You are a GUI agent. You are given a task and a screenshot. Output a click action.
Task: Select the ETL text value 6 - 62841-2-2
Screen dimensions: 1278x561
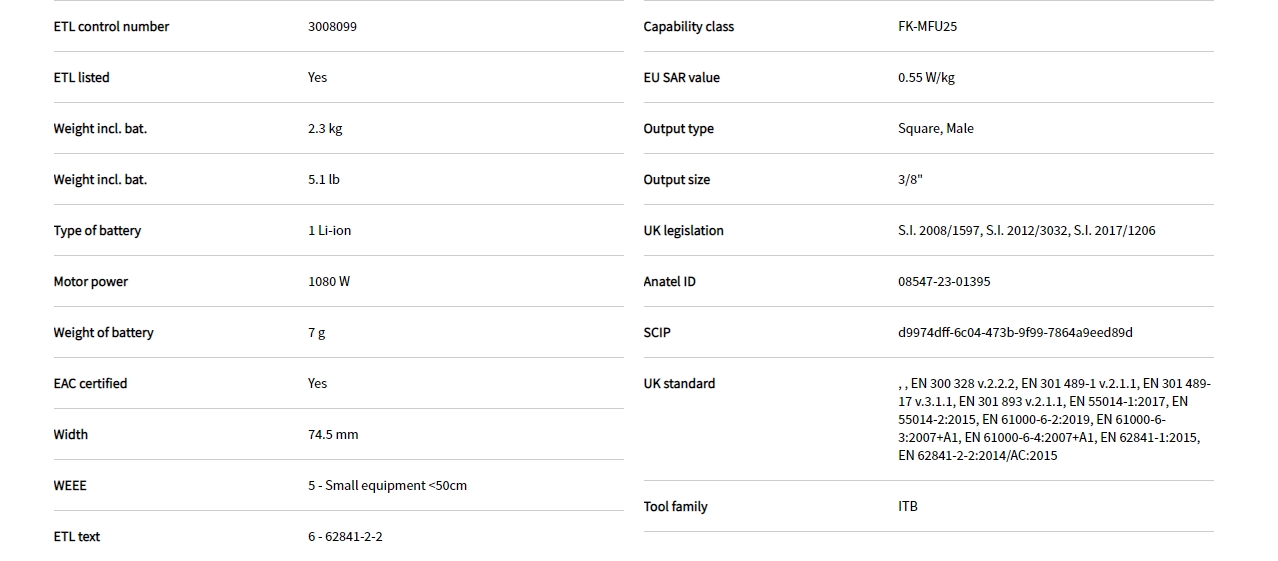345,537
